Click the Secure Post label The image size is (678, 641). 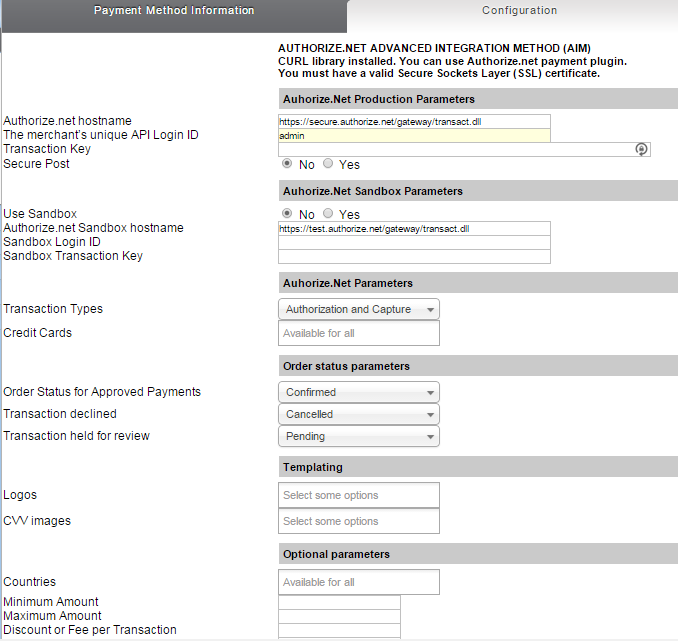[x=36, y=164]
